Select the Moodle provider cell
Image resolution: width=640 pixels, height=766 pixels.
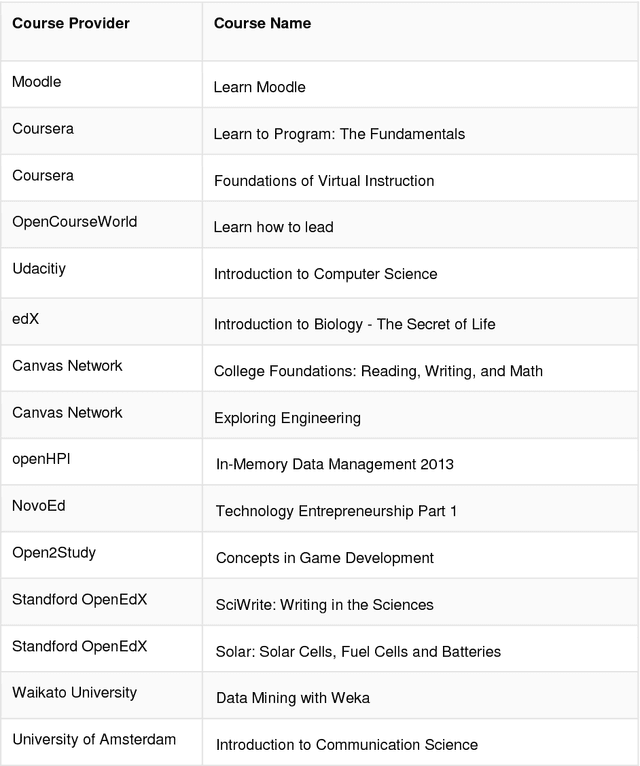[37, 82]
